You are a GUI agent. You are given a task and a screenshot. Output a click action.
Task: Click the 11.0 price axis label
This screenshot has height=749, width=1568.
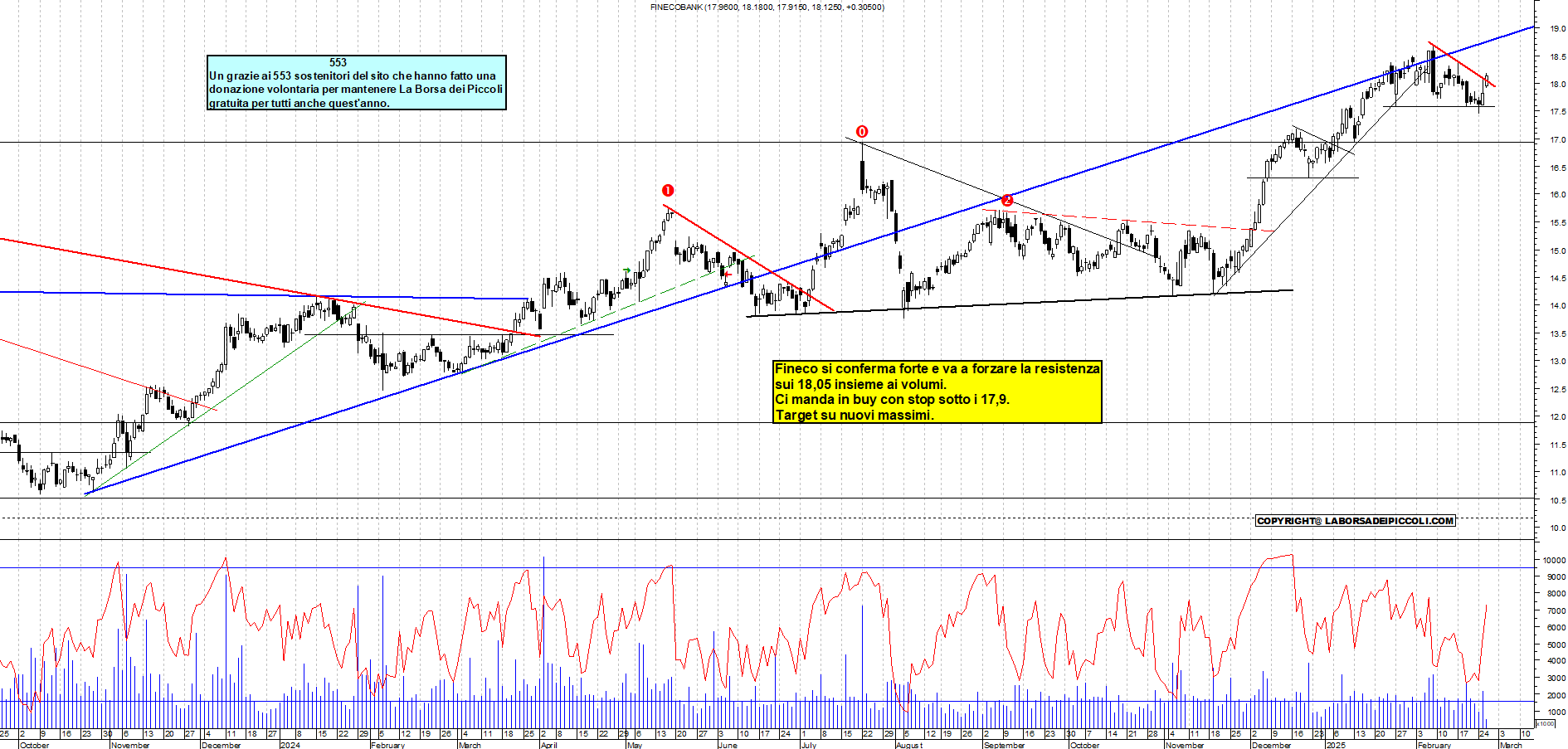click(x=1557, y=473)
